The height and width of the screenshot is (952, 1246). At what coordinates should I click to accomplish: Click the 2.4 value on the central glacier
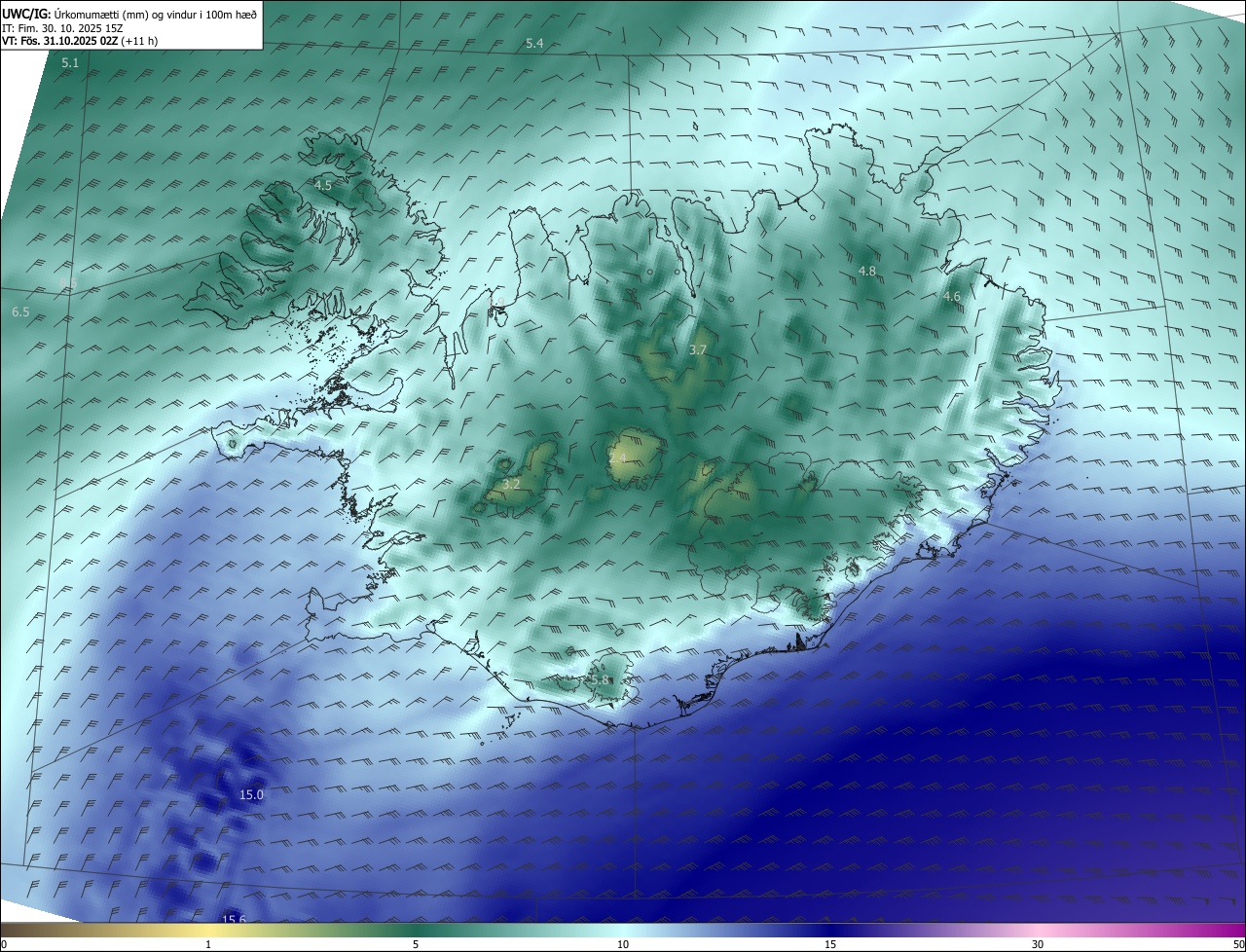(617, 457)
